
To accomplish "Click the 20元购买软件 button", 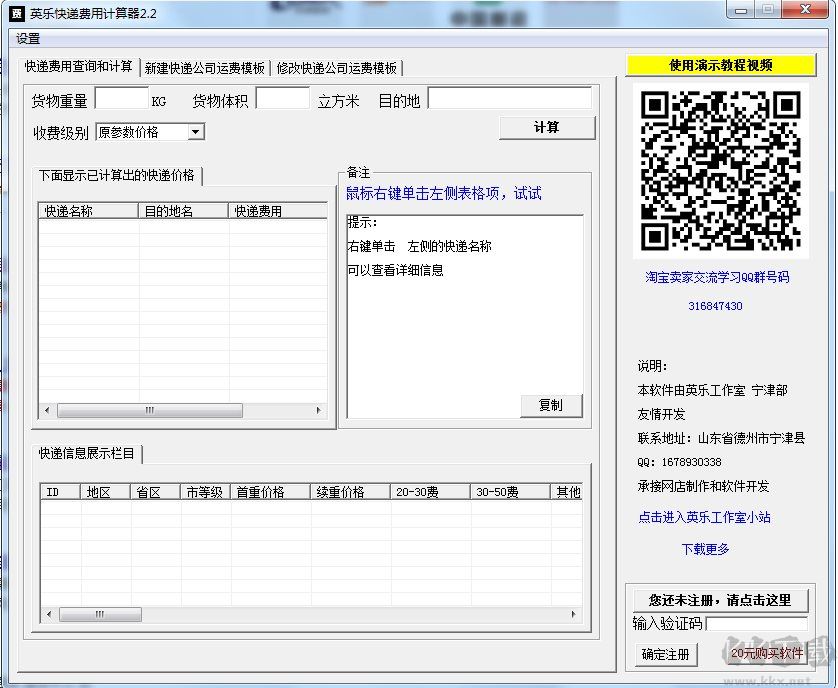I will click(766, 654).
